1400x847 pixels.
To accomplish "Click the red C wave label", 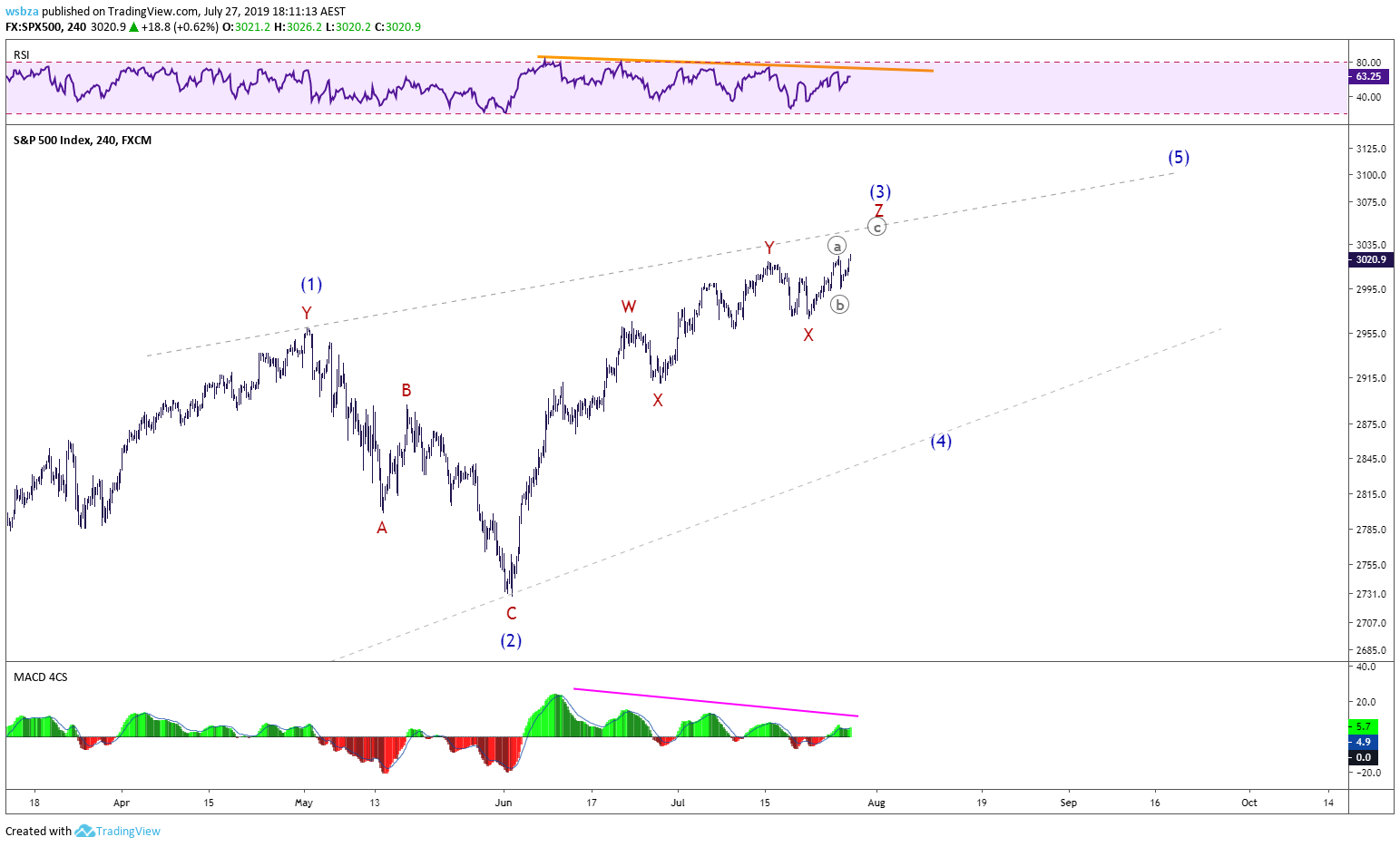I will [x=512, y=614].
